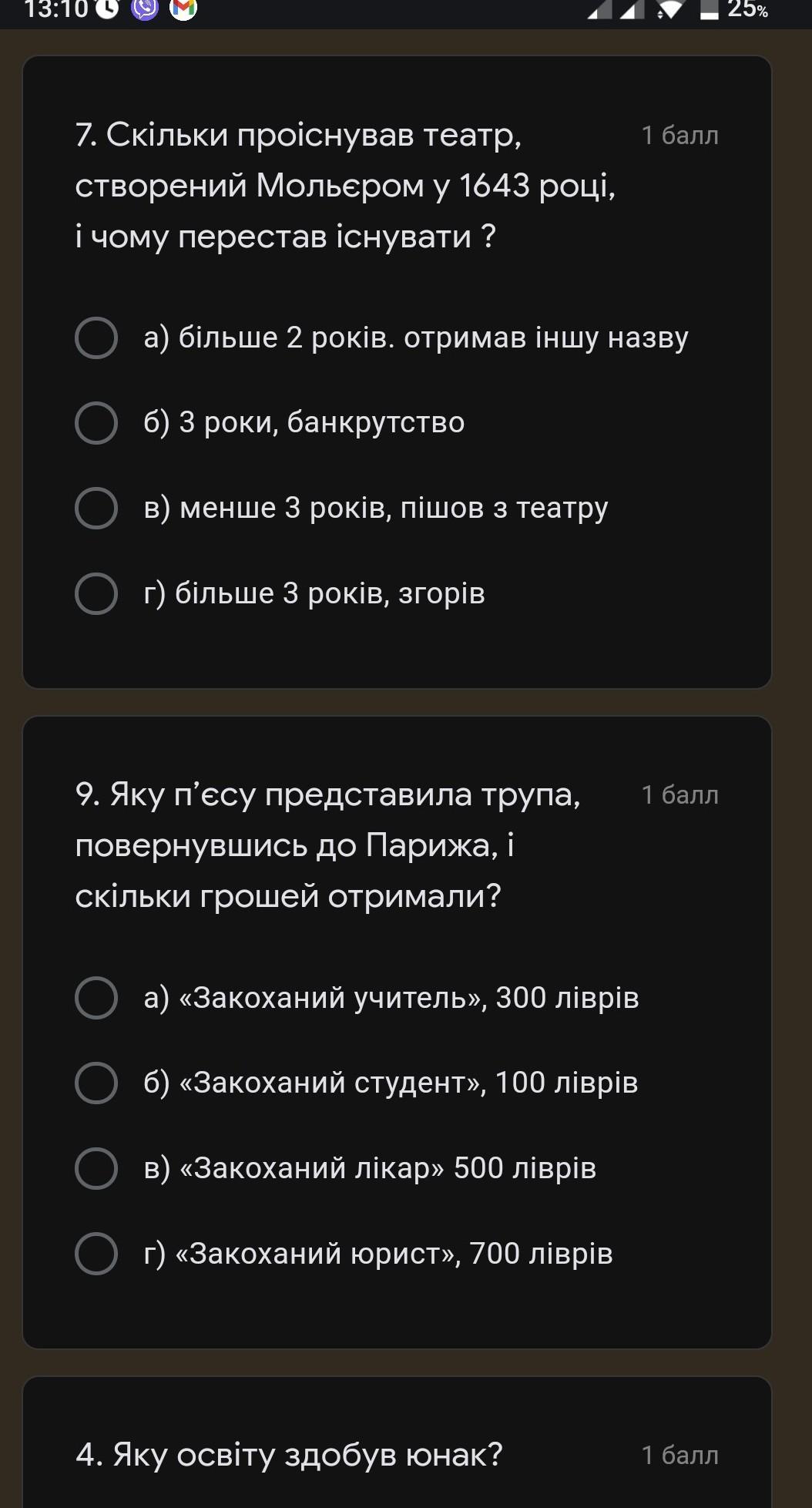Tap the Viber notification icon

coord(145,8)
